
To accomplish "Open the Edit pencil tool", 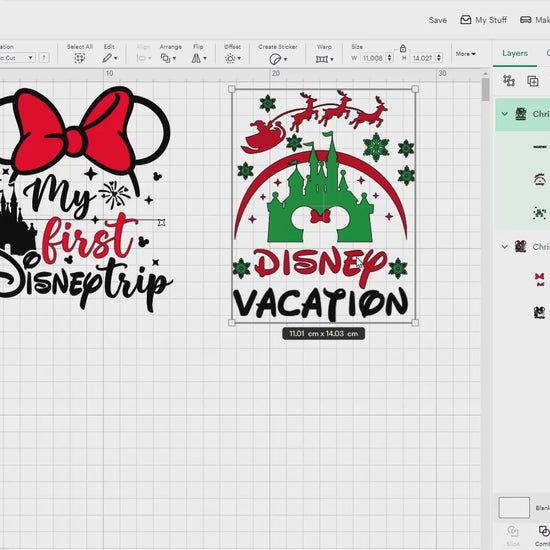I will (107, 58).
